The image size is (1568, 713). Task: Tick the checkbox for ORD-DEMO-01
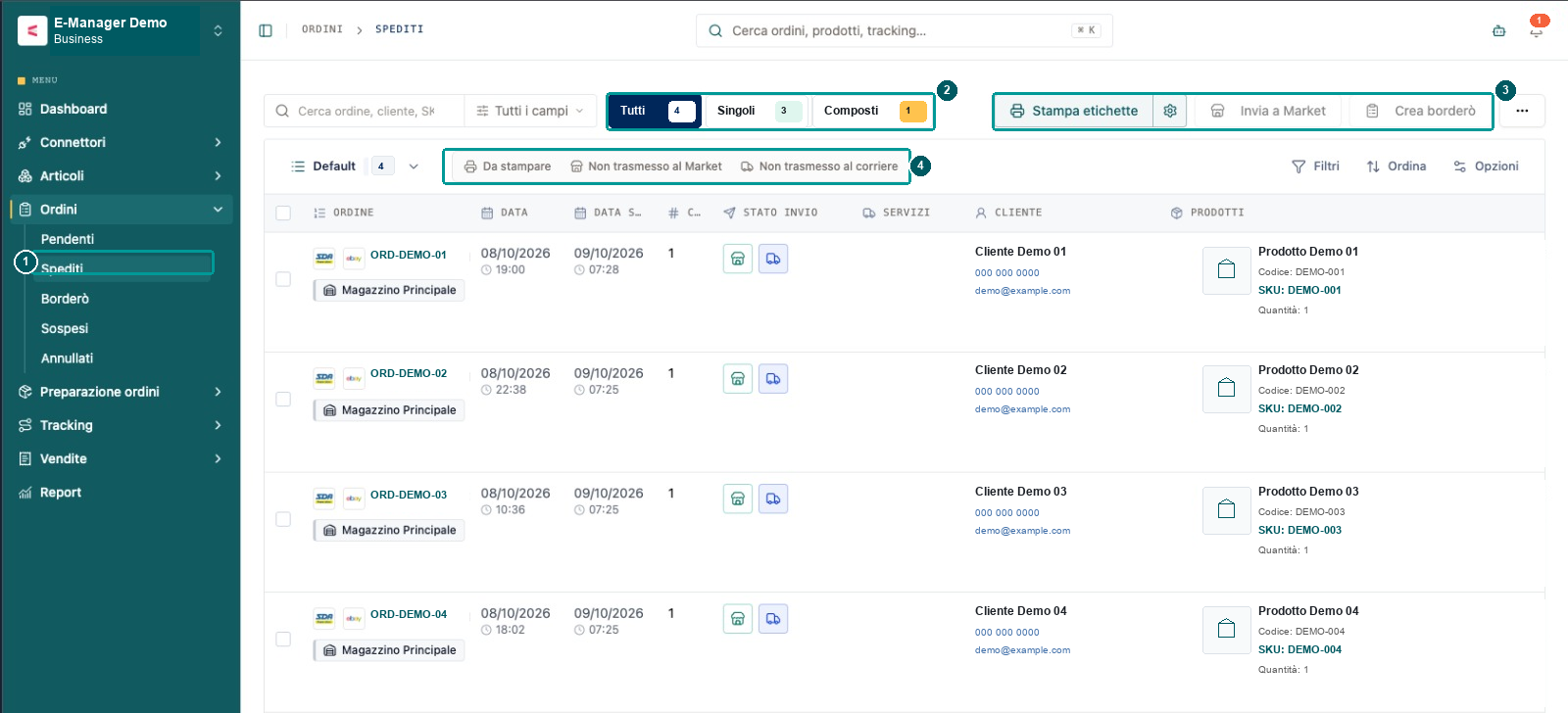[x=283, y=279]
